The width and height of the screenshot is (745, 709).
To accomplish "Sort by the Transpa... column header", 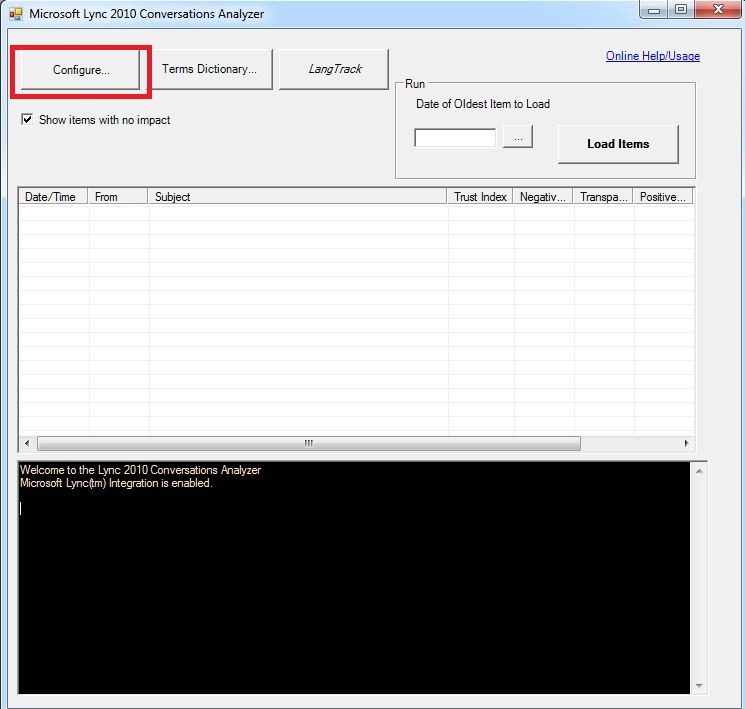I will click(x=603, y=197).
